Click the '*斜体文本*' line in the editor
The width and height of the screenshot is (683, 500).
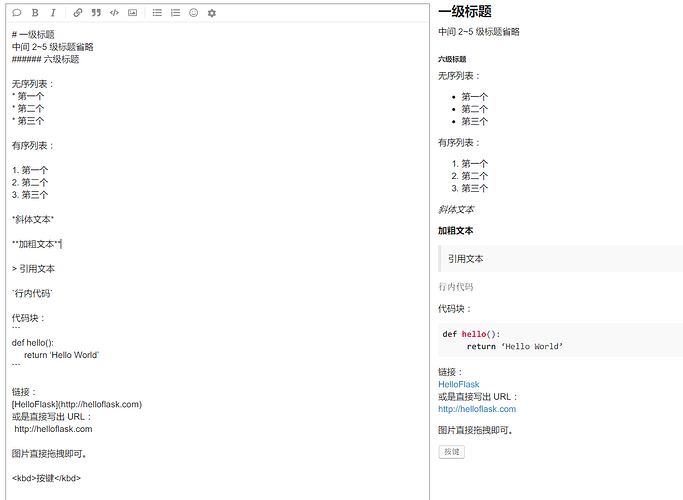(33, 220)
